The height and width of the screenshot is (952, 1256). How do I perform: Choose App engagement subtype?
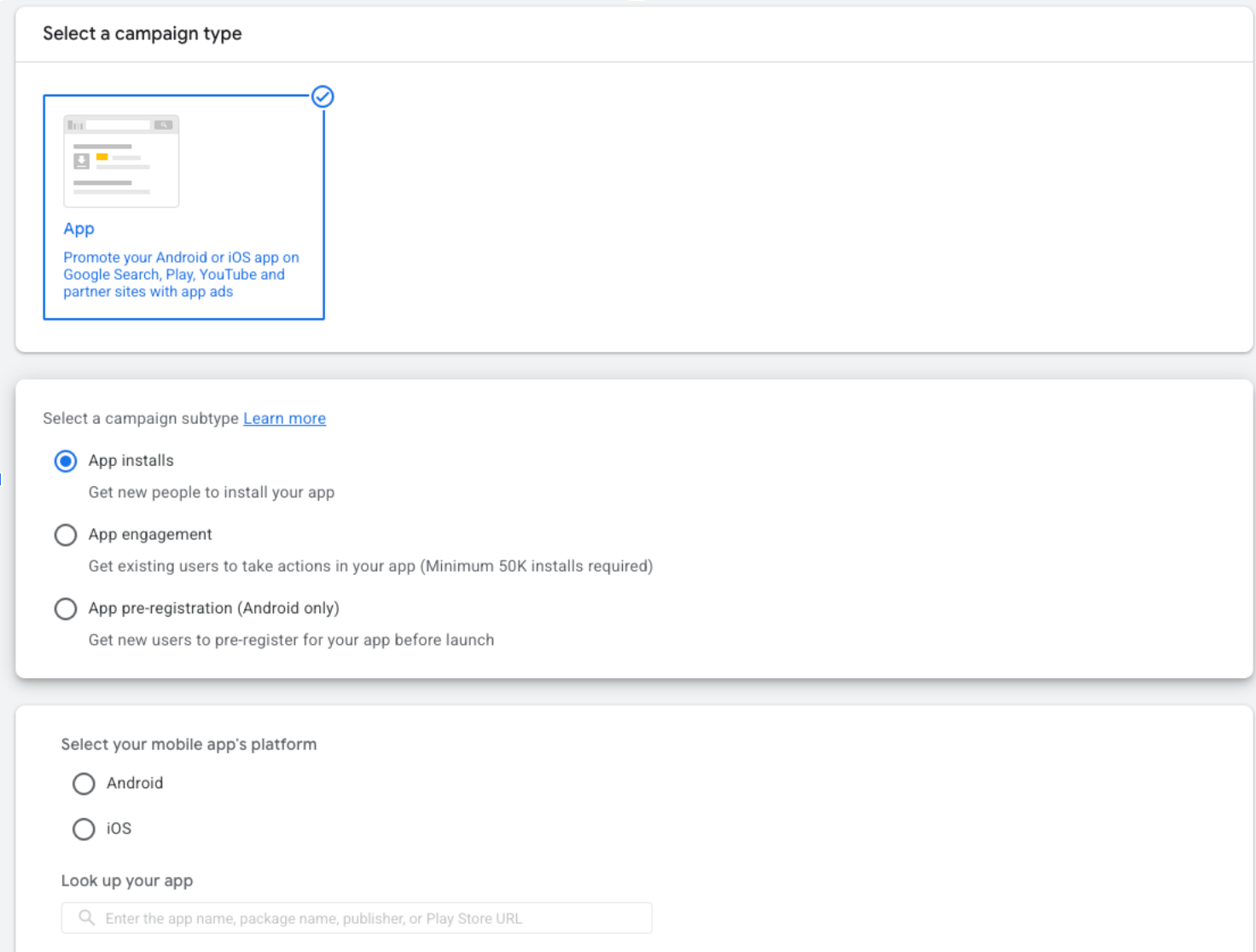click(x=66, y=535)
